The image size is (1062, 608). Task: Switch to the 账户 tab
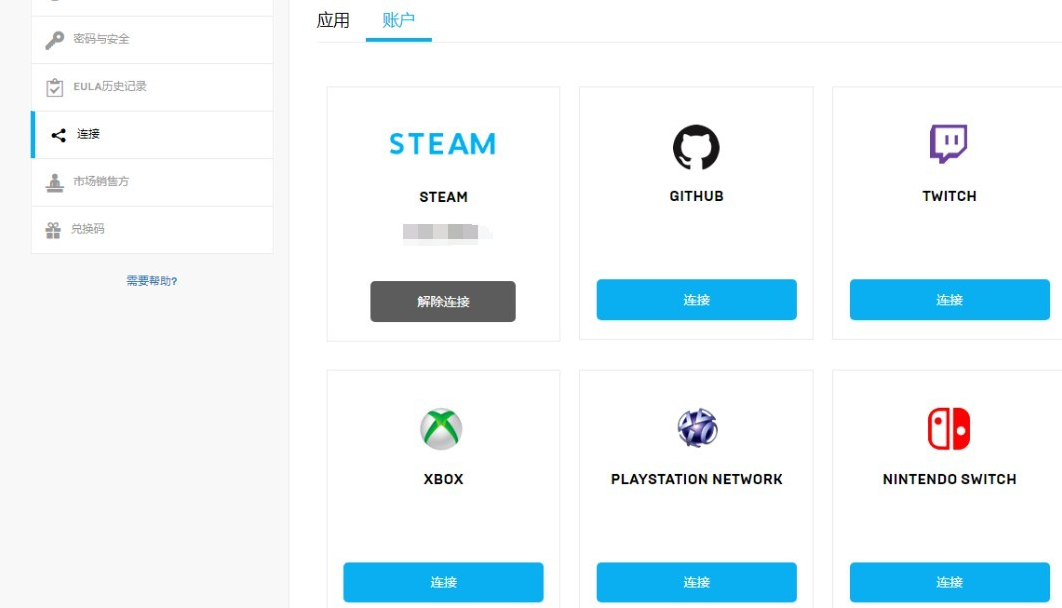[x=398, y=19]
